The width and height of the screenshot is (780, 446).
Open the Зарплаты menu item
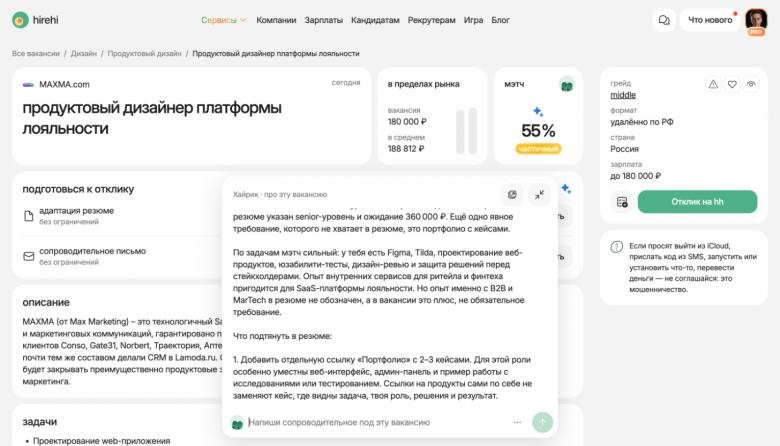click(x=323, y=20)
